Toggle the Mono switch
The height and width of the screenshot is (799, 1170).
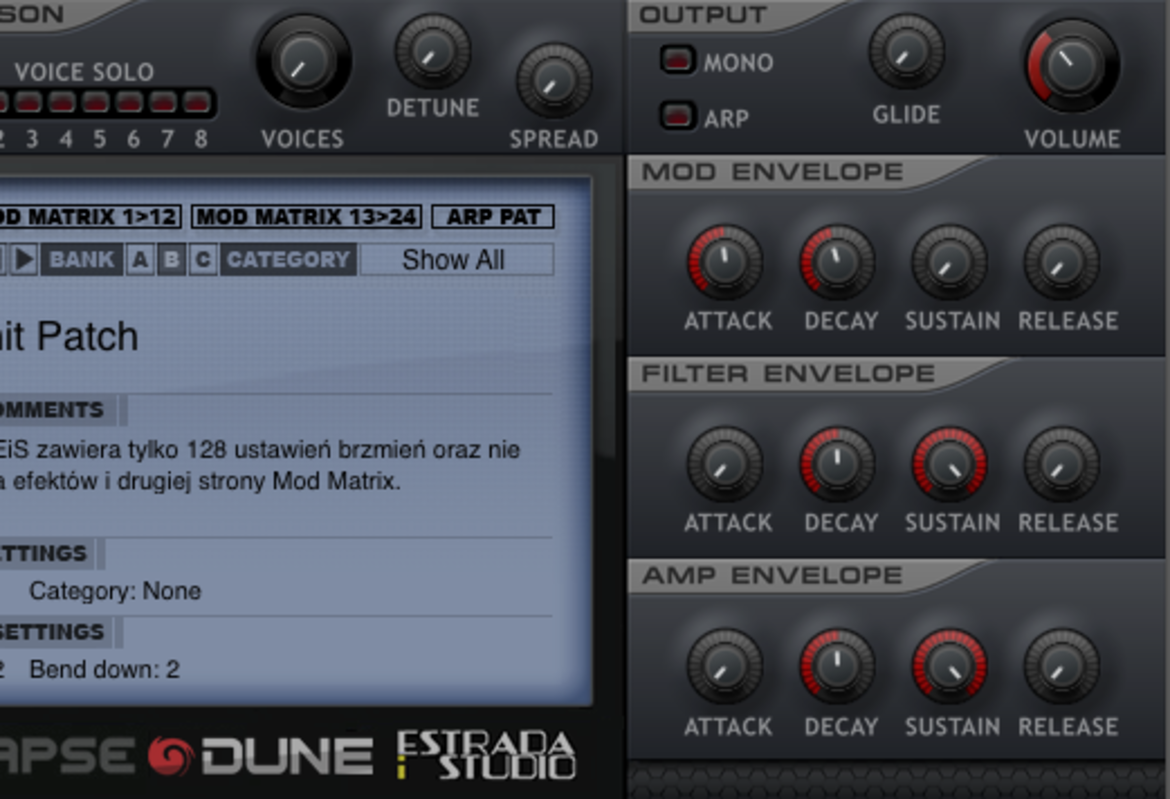tap(678, 60)
